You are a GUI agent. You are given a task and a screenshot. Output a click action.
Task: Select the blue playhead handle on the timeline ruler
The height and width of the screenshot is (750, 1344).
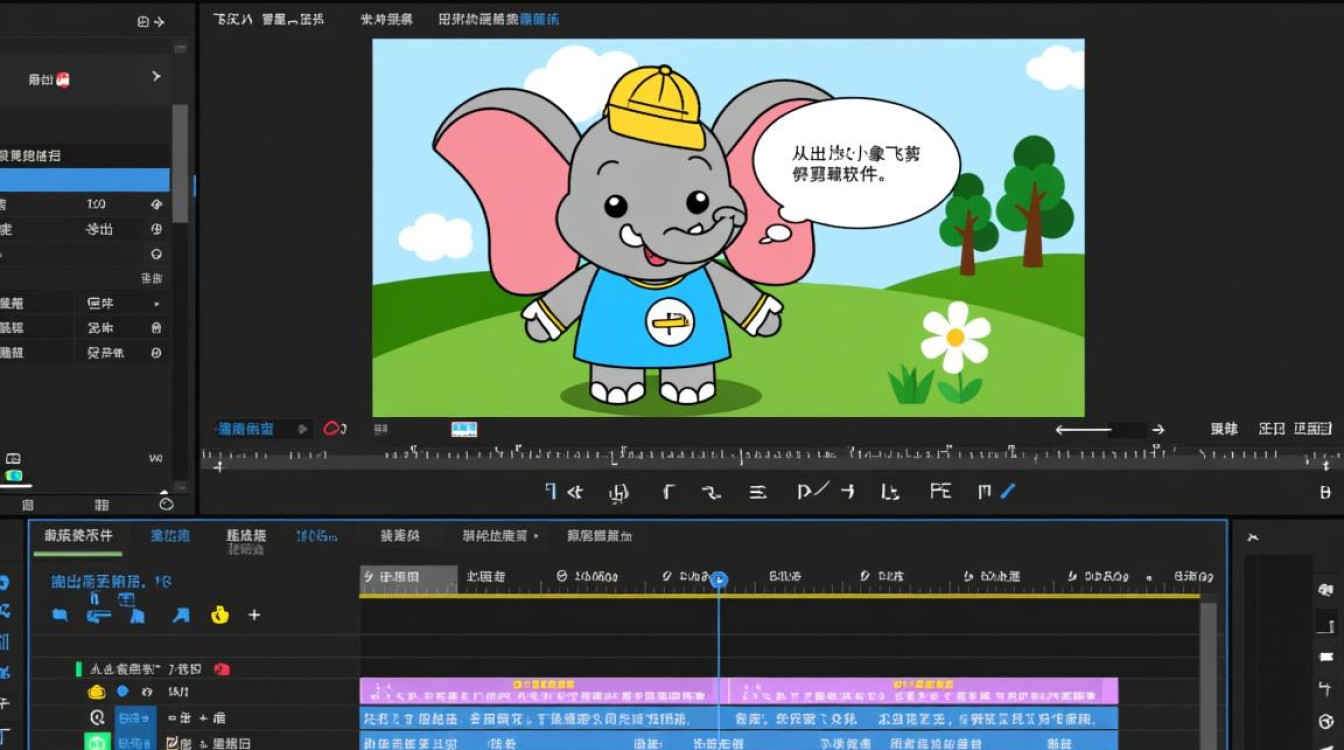tap(718, 580)
